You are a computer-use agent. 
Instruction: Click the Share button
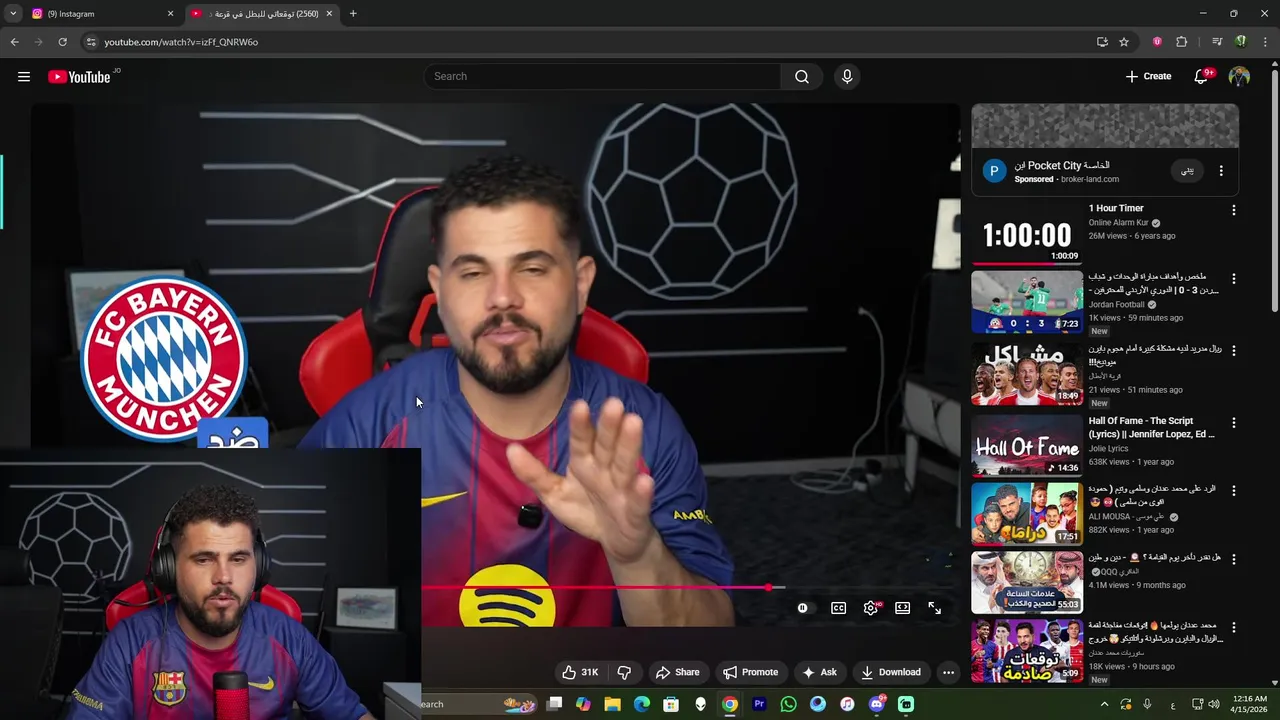click(677, 672)
